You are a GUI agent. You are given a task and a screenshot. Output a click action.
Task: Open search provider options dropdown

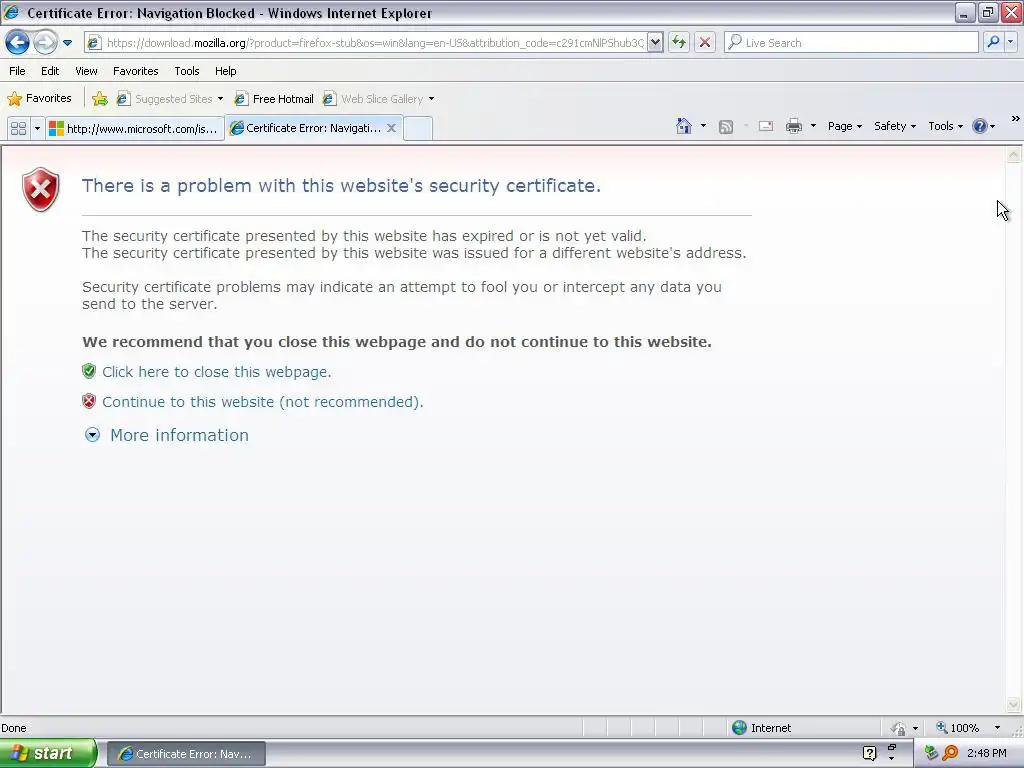1010,43
